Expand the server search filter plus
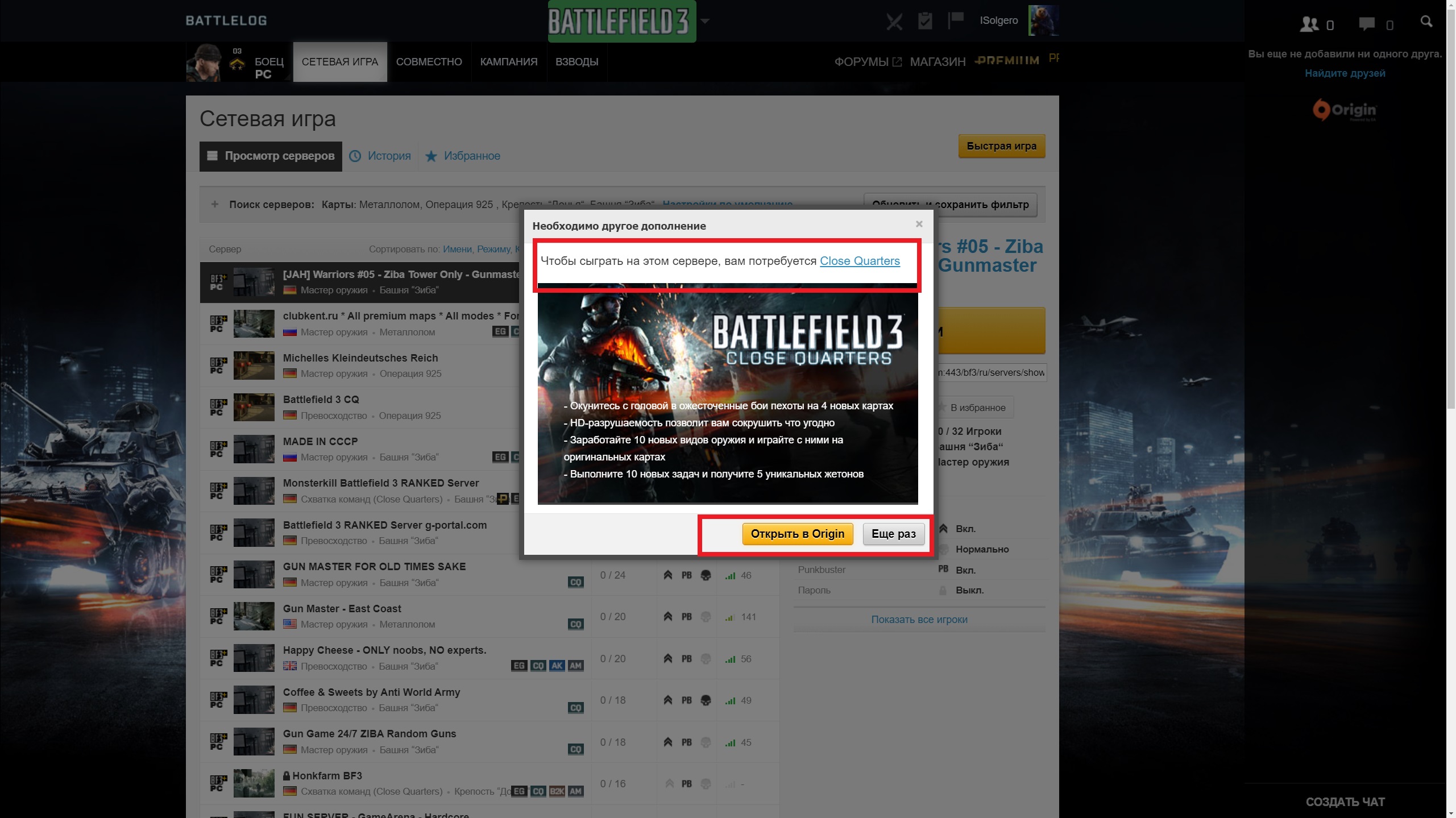 [x=214, y=204]
